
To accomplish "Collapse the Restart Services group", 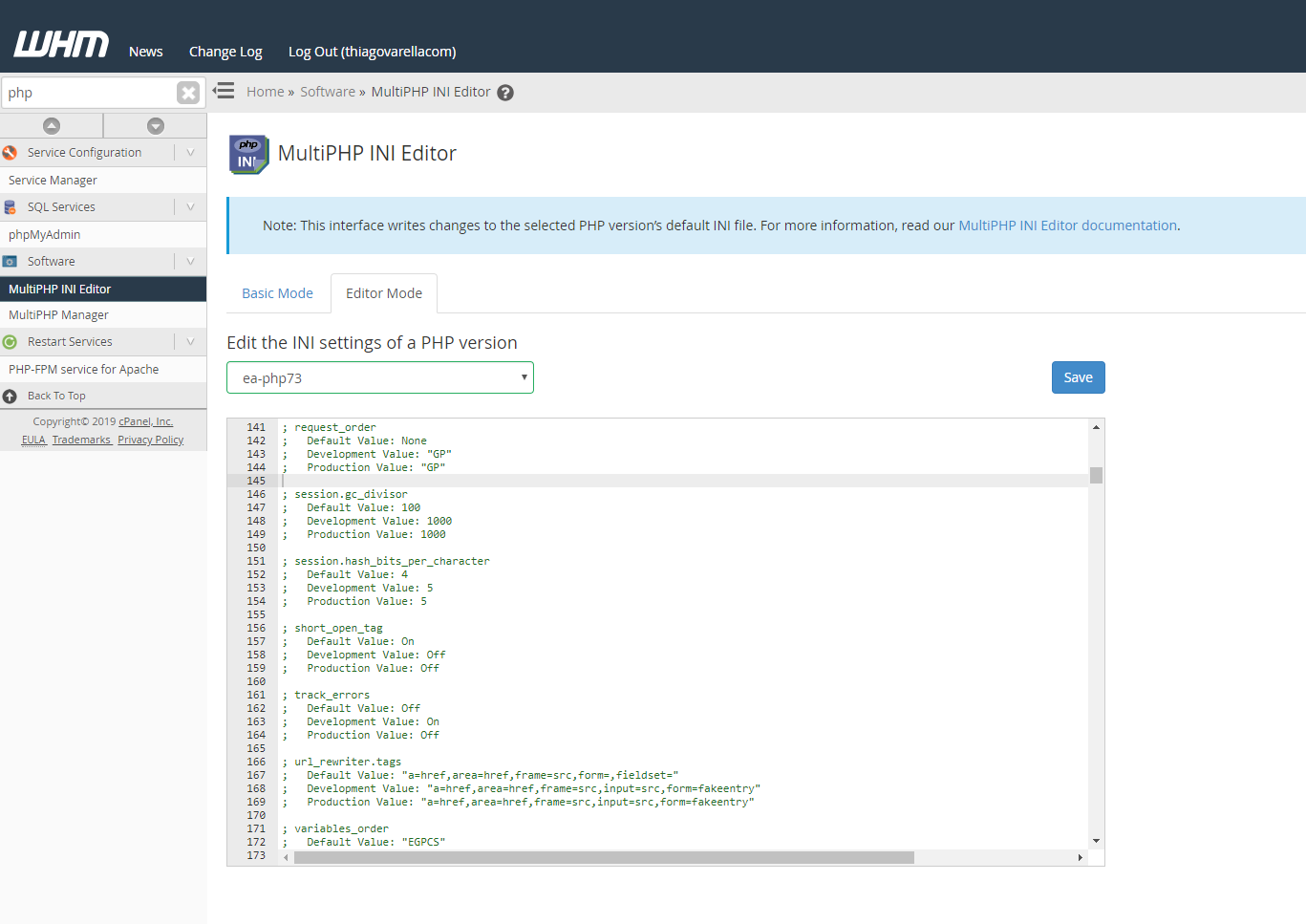I will point(190,342).
